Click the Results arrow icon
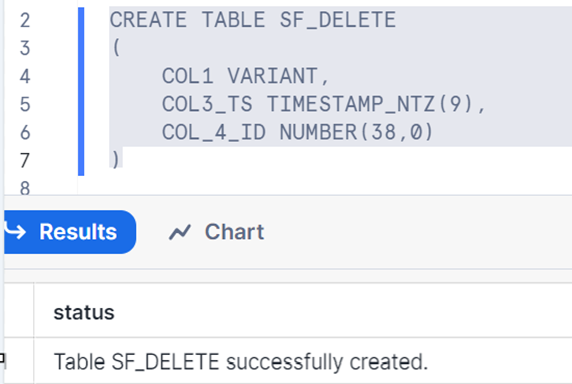This screenshot has width=572, height=384. tap(15, 231)
